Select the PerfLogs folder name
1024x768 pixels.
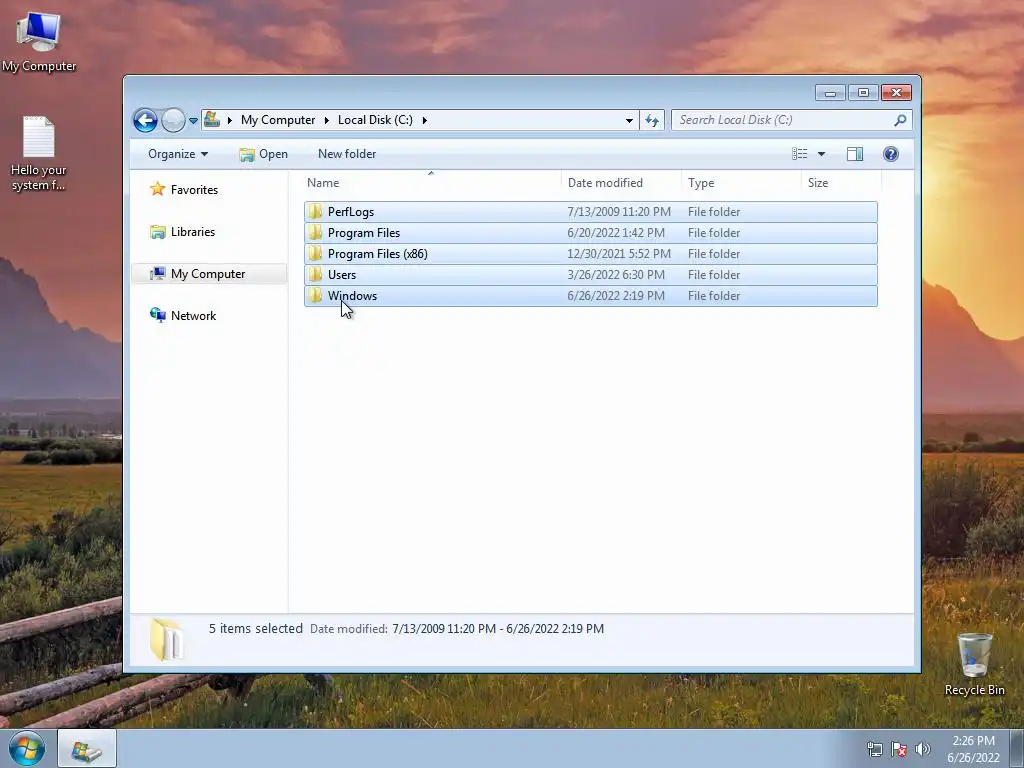click(x=351, y=212)
